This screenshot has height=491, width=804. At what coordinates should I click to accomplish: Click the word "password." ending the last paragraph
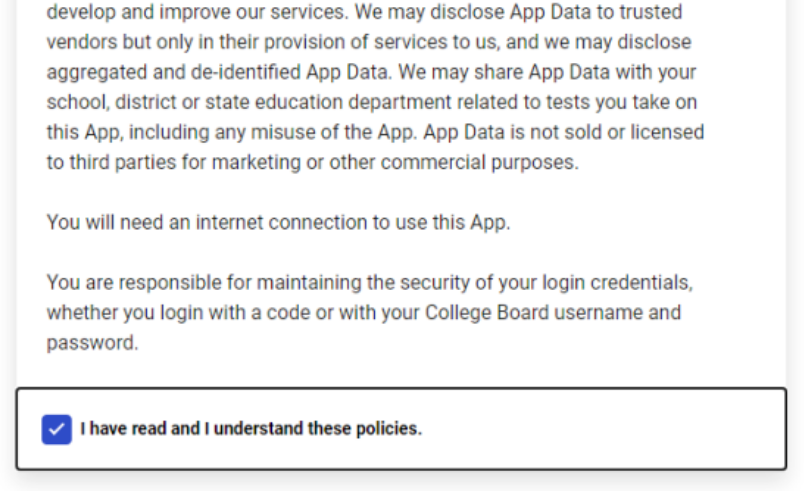92,343
